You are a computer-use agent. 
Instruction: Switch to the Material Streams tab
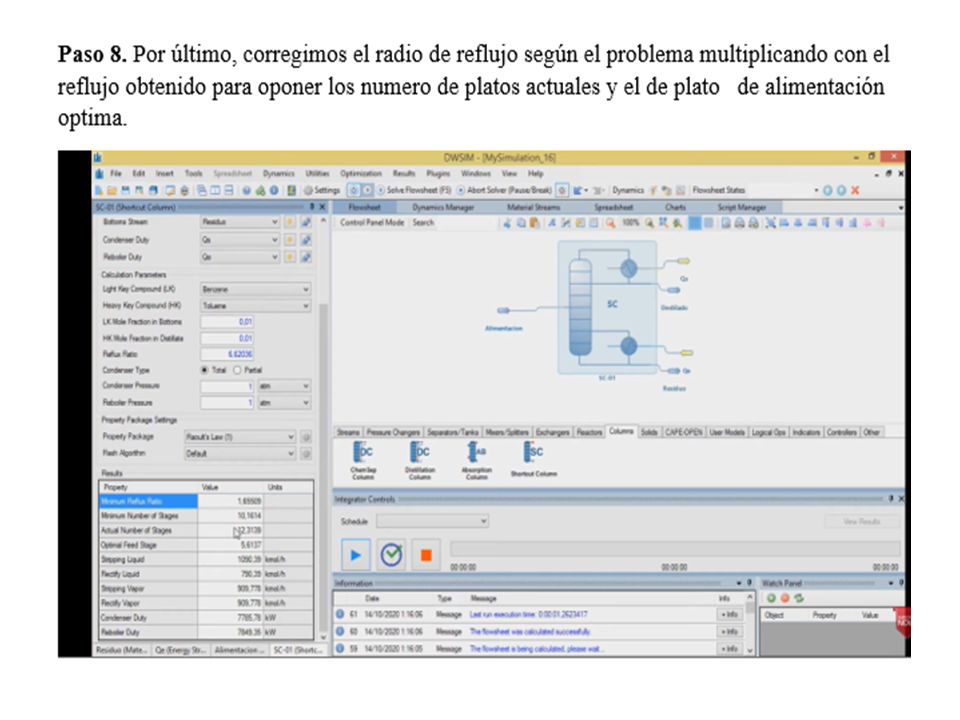click(533, 208)
